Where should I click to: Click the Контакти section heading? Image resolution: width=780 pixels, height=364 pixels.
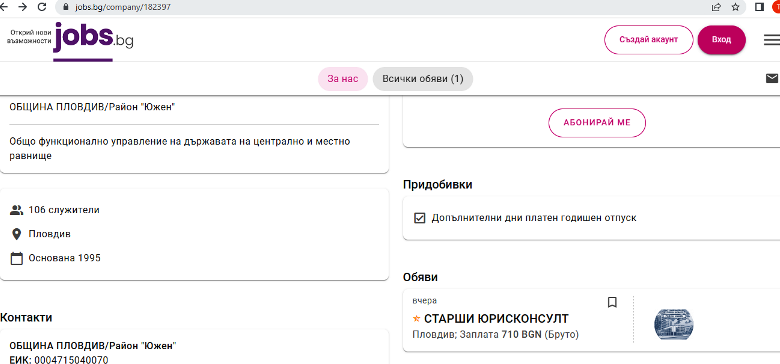[x=26, y=317]
